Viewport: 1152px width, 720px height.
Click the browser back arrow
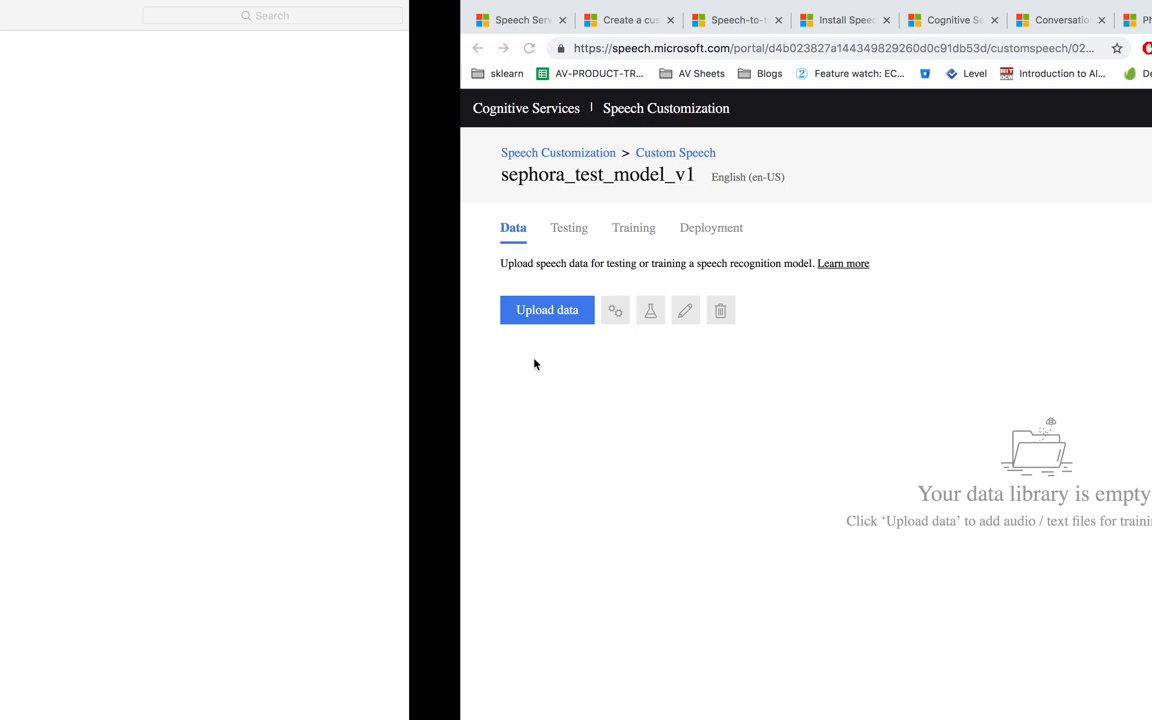tap(478, 48)
